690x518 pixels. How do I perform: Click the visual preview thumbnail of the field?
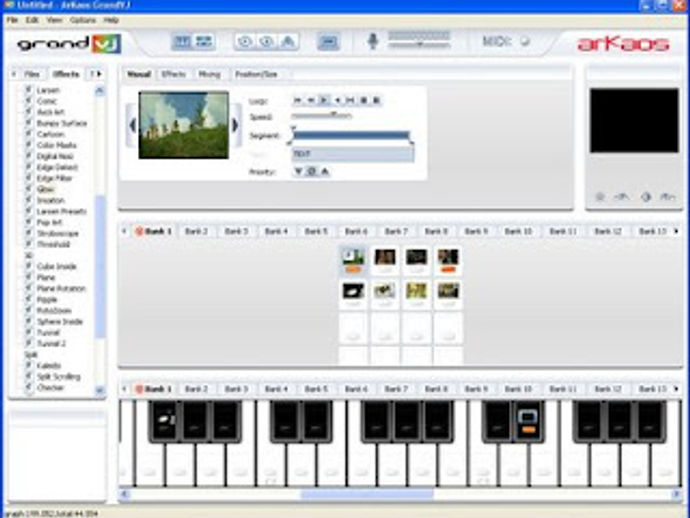coord(184,125)
